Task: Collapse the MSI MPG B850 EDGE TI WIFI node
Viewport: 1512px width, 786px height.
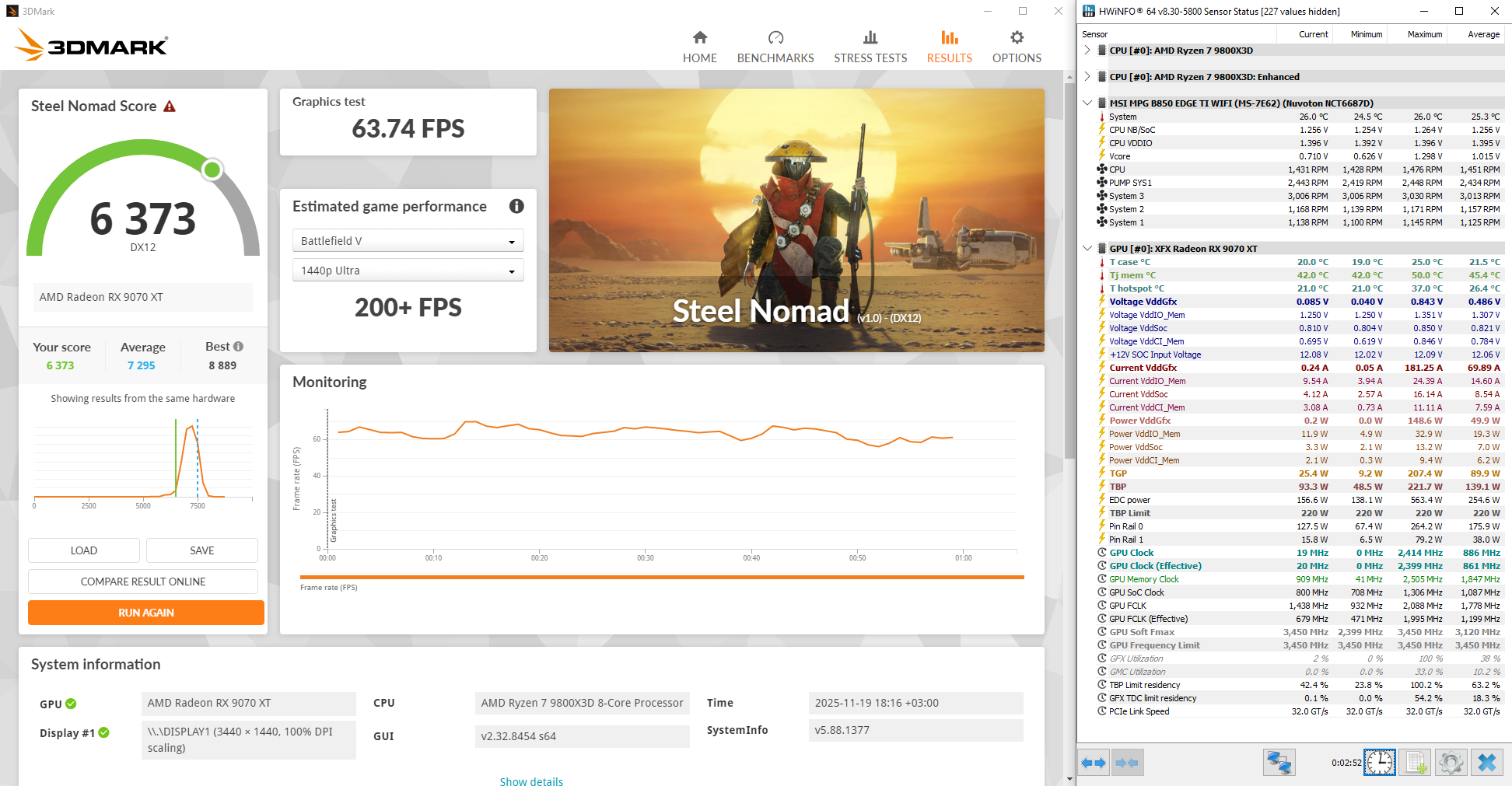Action: [1087, 103]
